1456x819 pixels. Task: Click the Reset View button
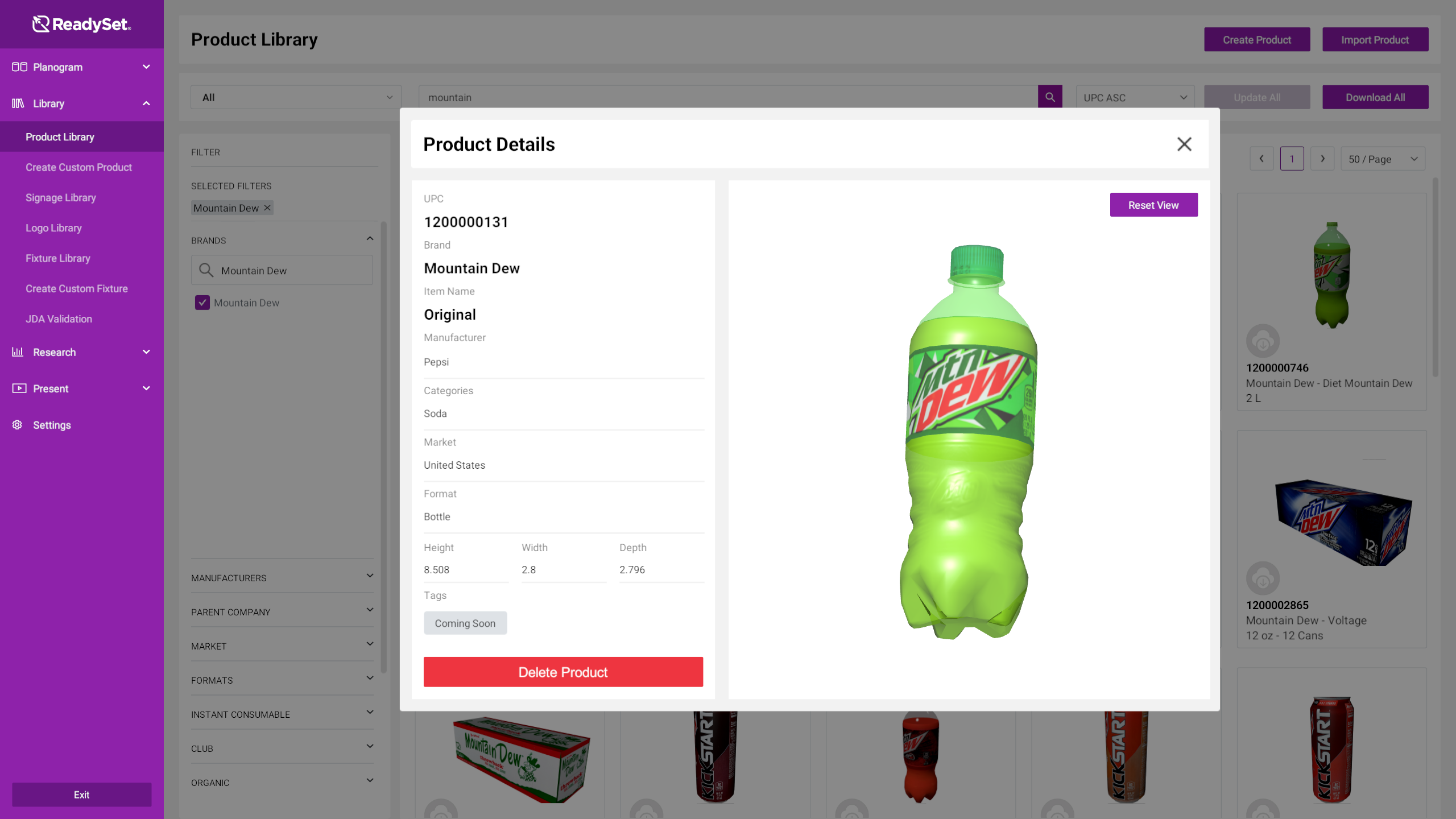[1153, 205]
